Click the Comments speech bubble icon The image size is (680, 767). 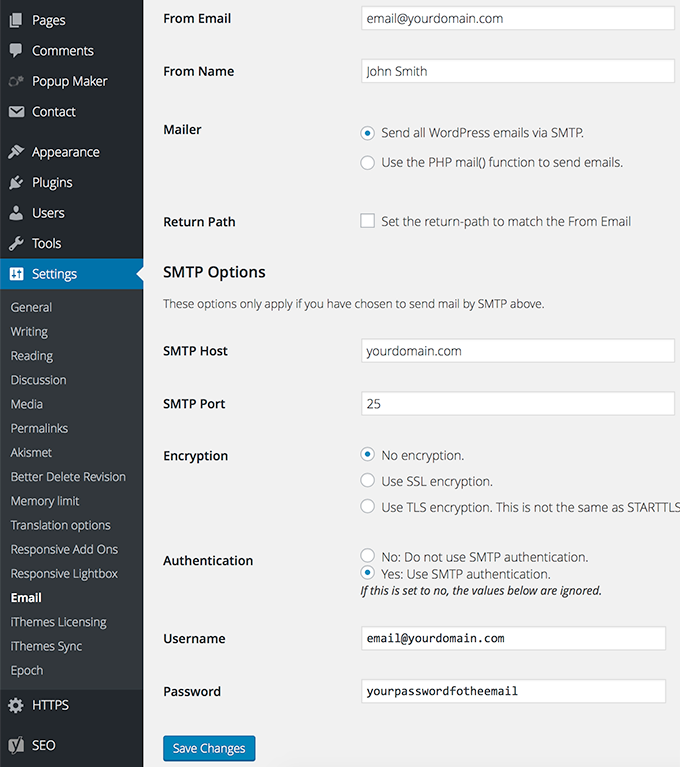(x=16, y=51)
